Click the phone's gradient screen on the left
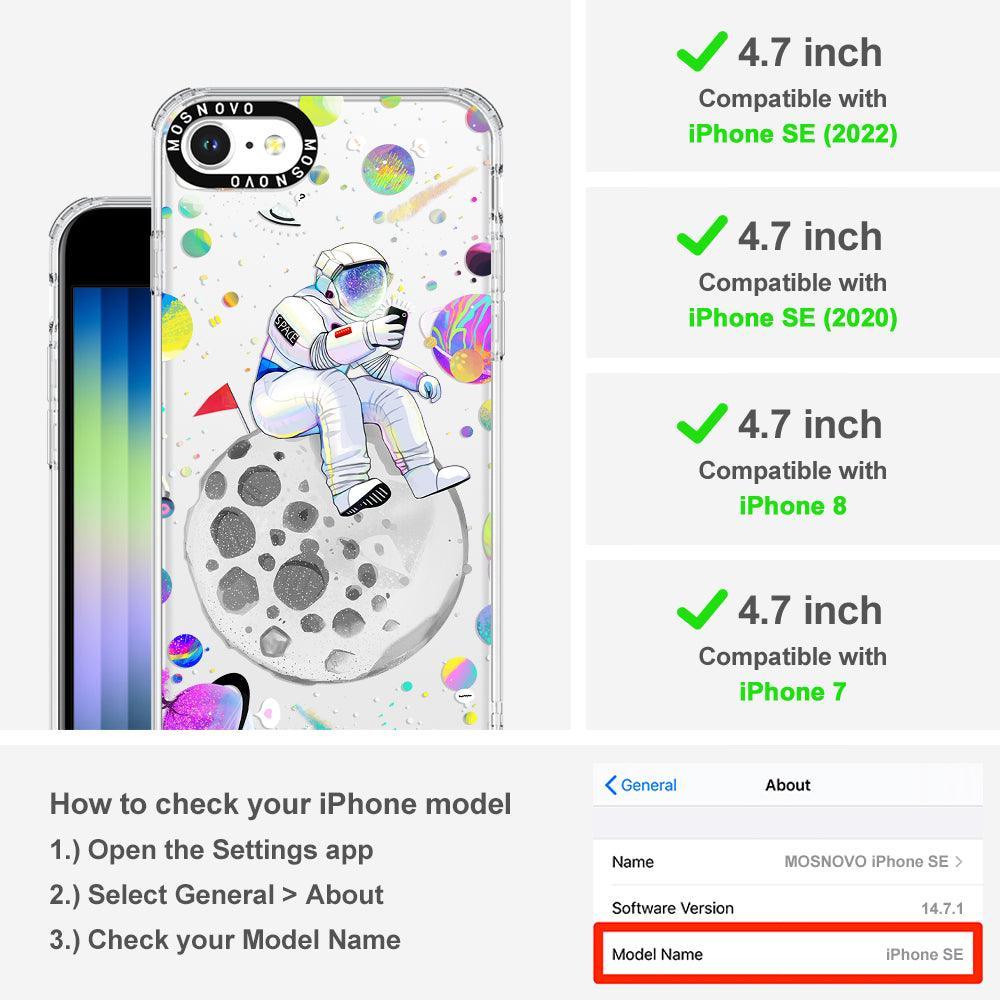The image size is (1000, 1000). (112, 507)
